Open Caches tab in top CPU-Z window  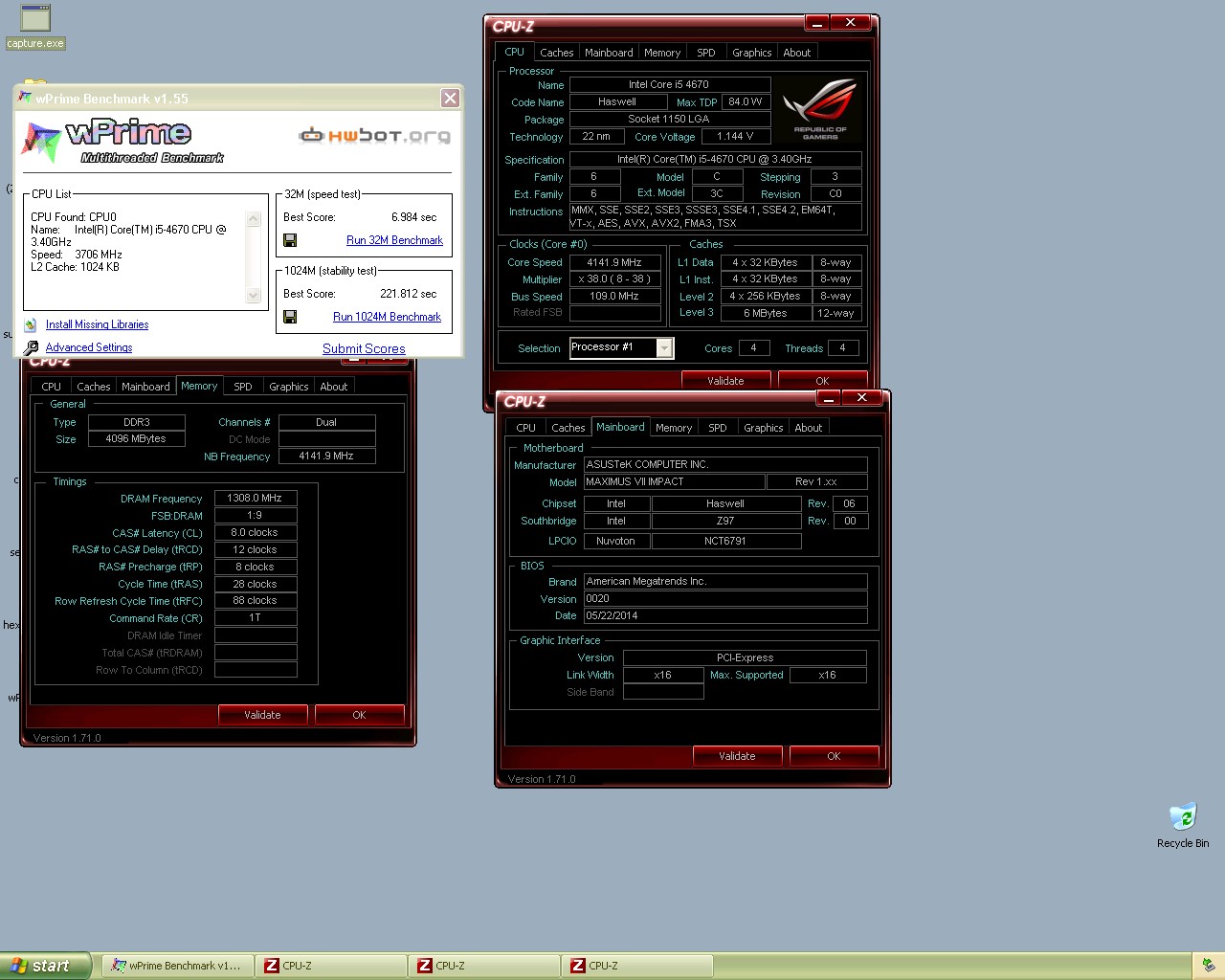click(556, 53)
